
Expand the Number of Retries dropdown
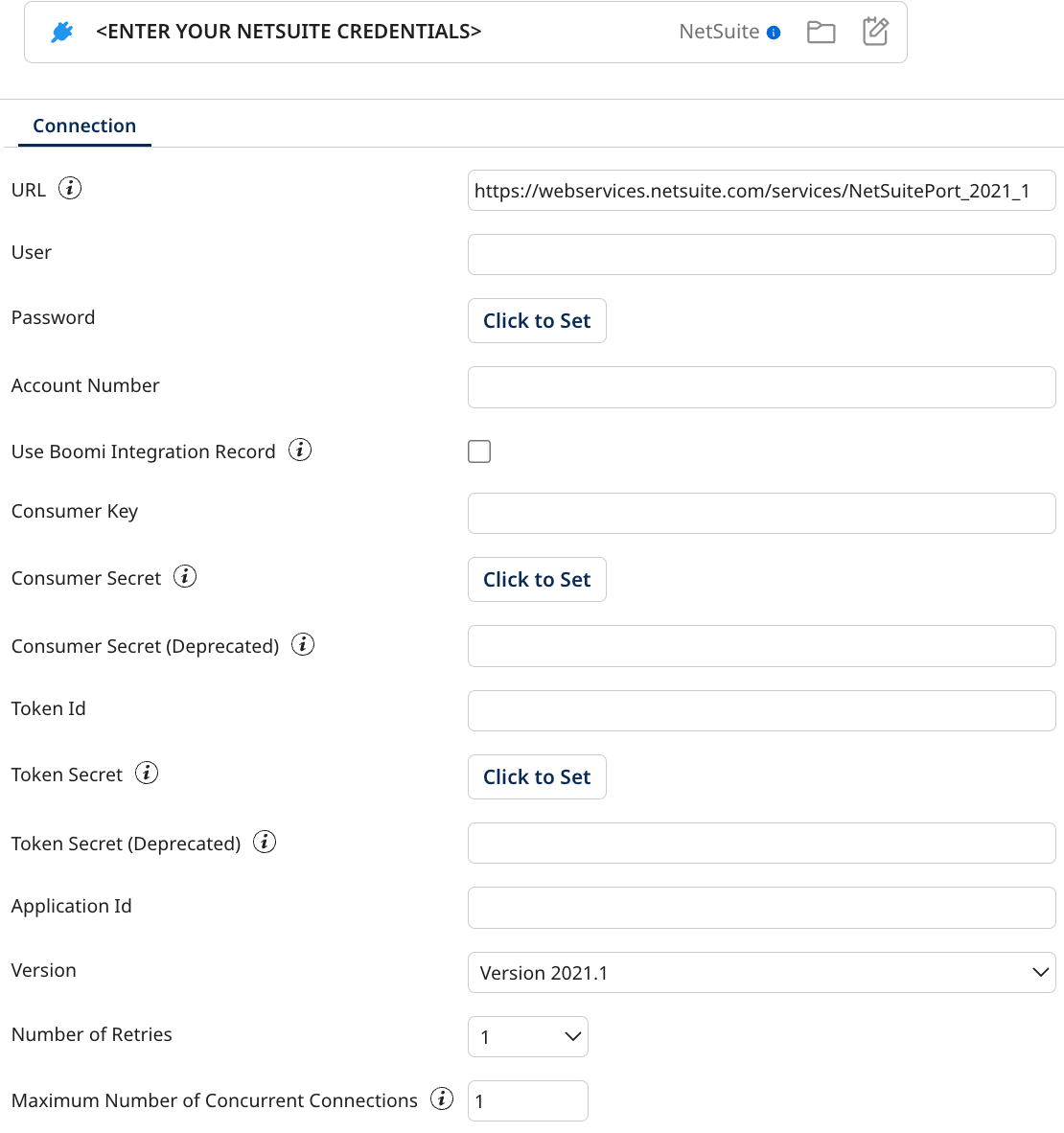coord(527,1036)
